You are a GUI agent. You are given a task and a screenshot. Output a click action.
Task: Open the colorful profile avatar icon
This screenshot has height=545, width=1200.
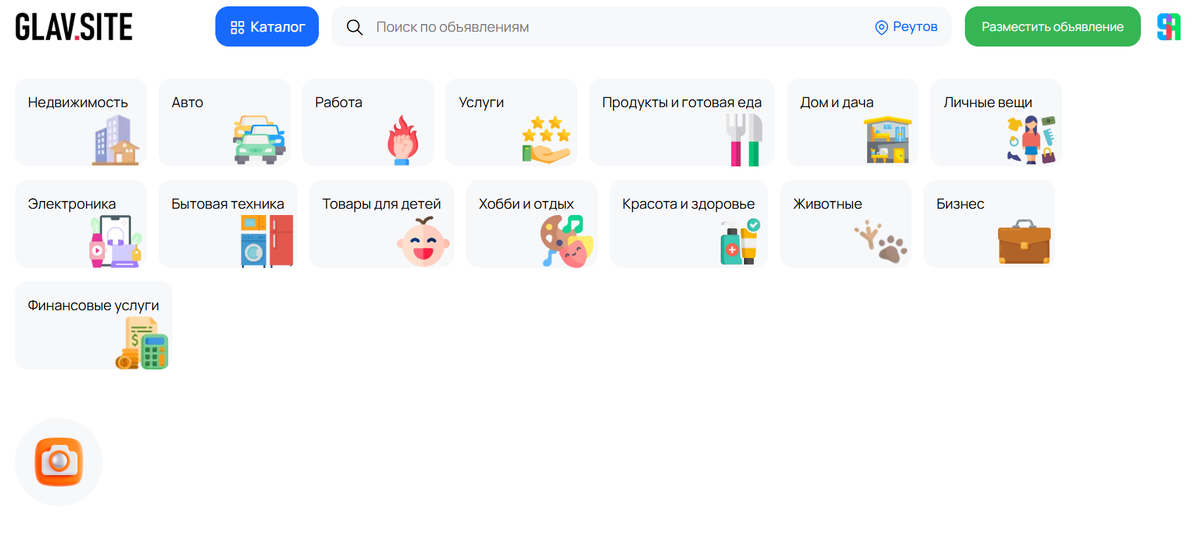click(x=1169, y=27)
